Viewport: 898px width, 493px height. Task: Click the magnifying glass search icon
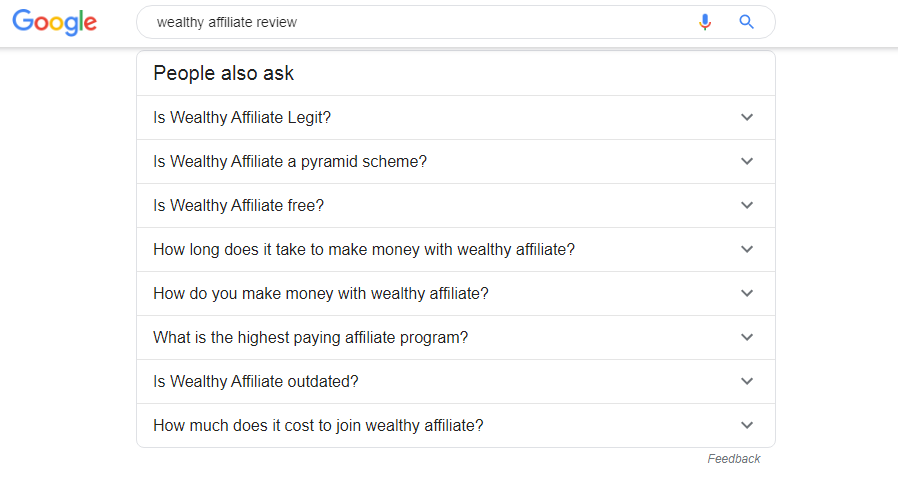tap(746, 22)
